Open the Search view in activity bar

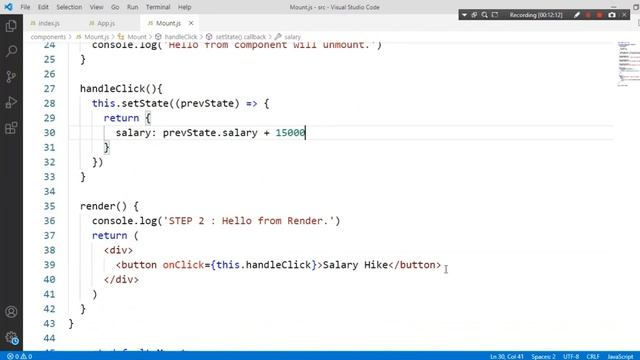click(11, 51)
